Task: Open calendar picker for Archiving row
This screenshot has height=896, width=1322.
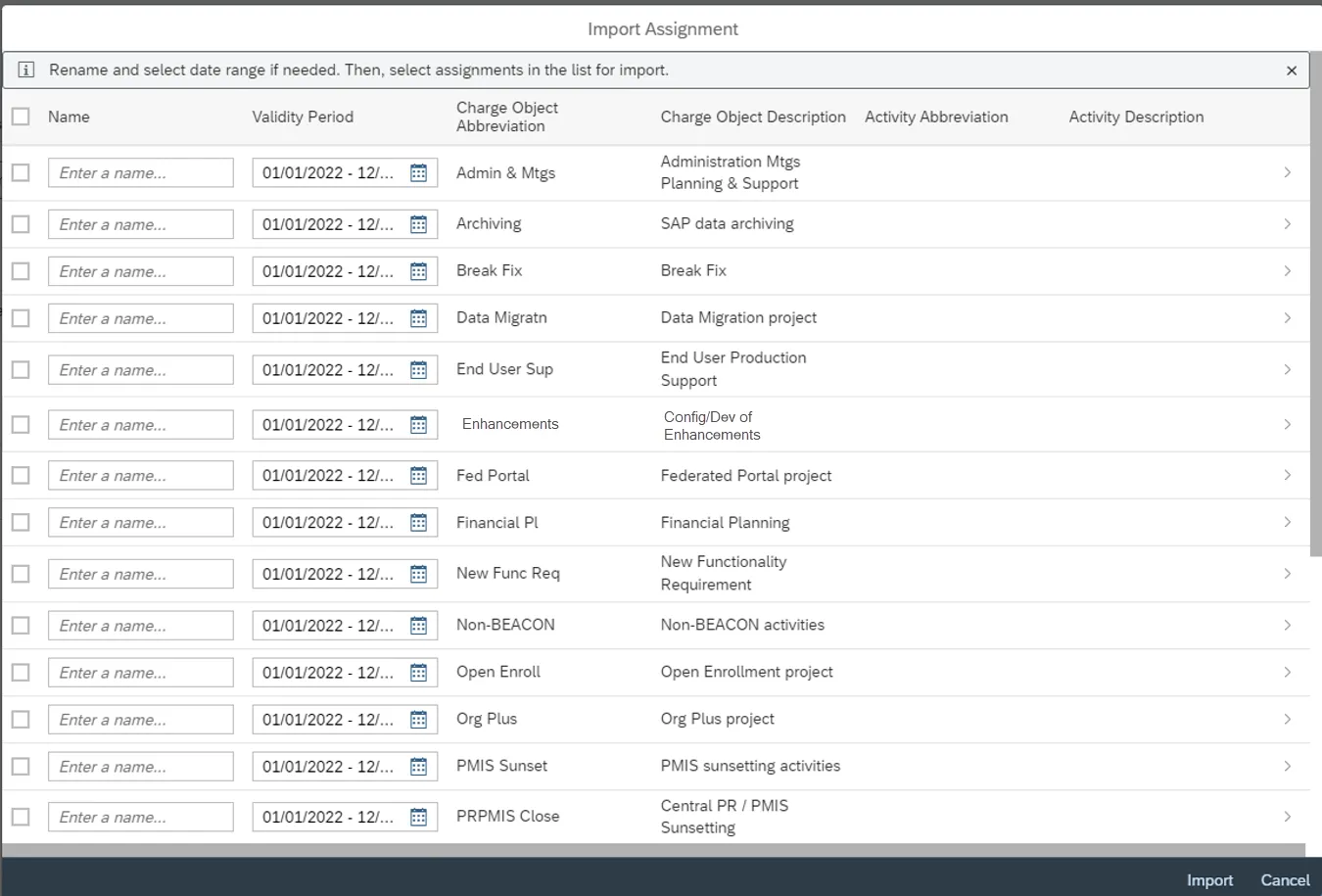Action: pyautogui.click(x=418, y=224)
